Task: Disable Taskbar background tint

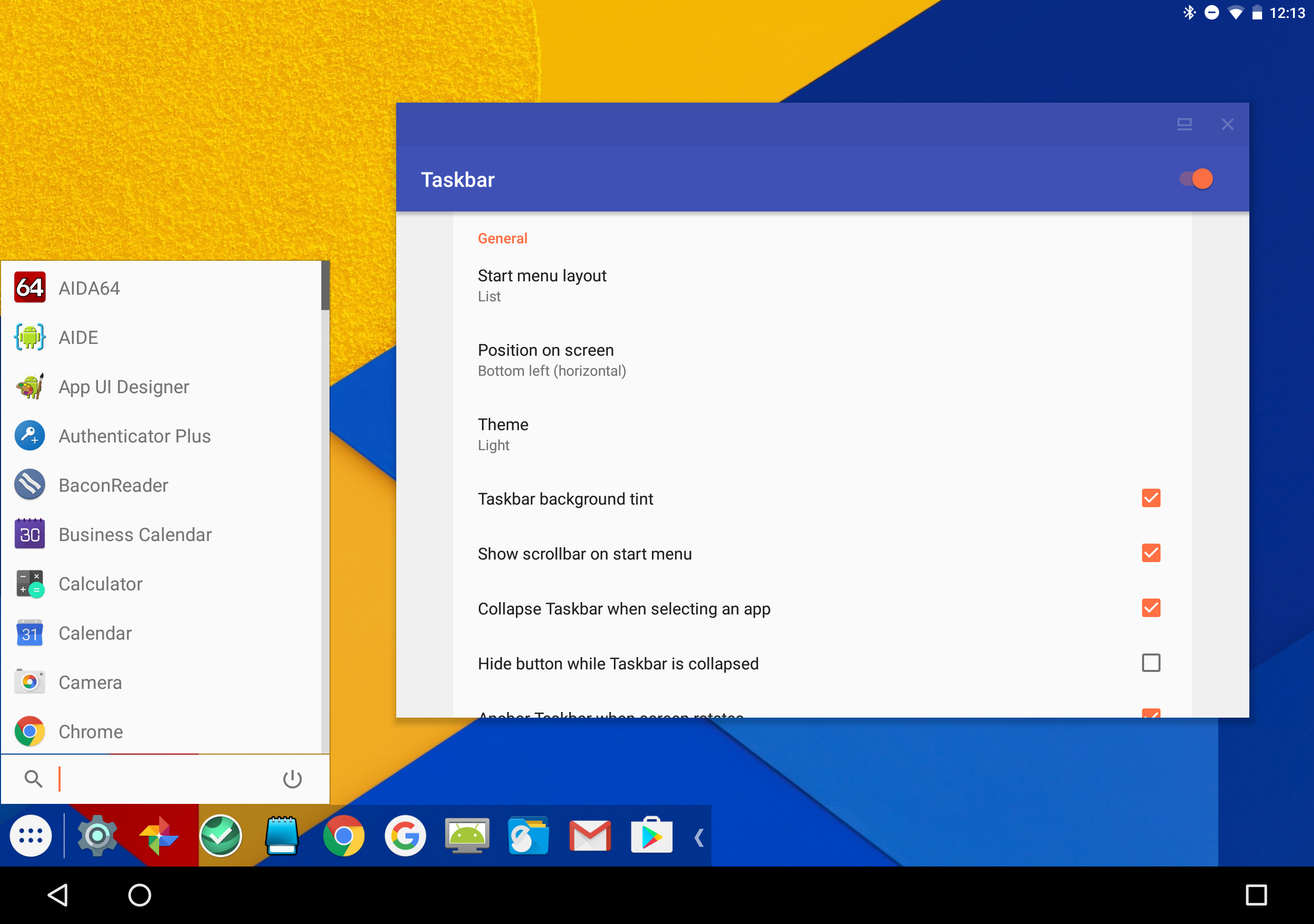Action: point(1150,498)
